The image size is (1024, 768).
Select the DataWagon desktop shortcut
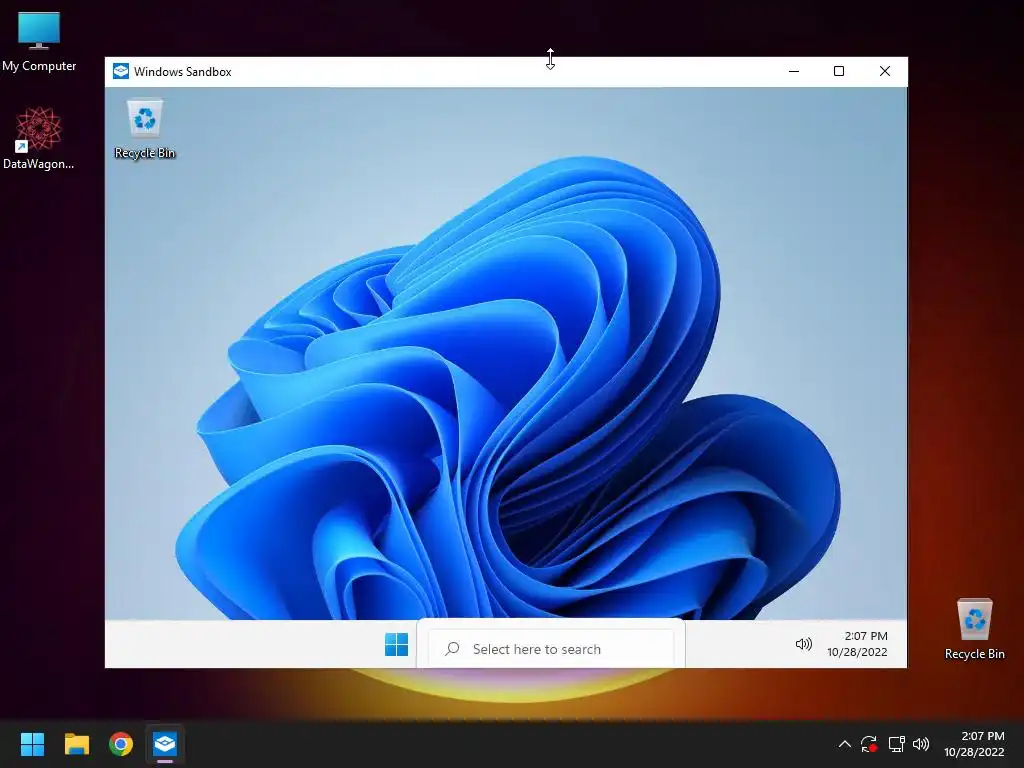pos(39,138)
